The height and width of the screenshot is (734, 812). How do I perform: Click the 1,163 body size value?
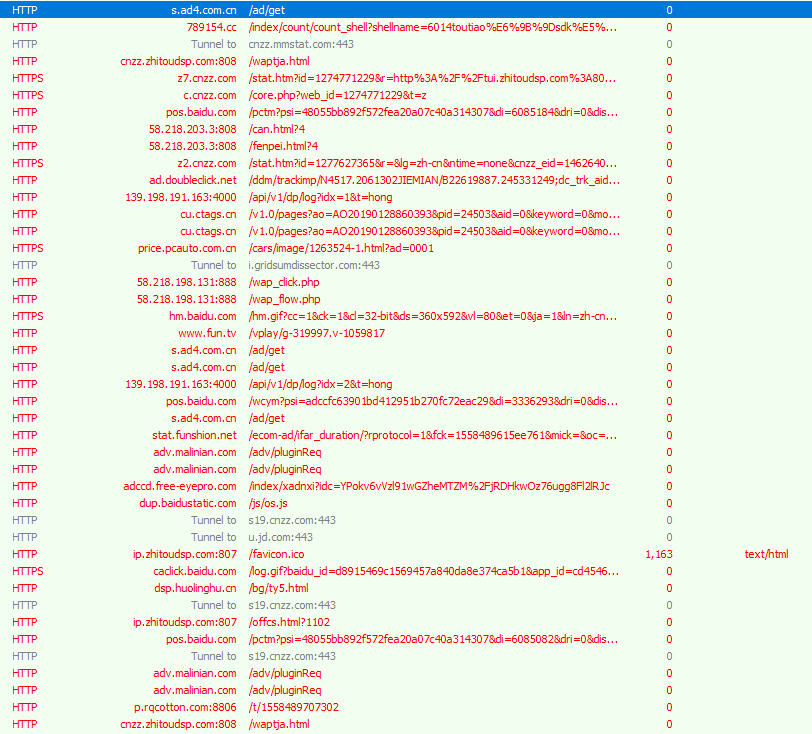tap(659, 554)
